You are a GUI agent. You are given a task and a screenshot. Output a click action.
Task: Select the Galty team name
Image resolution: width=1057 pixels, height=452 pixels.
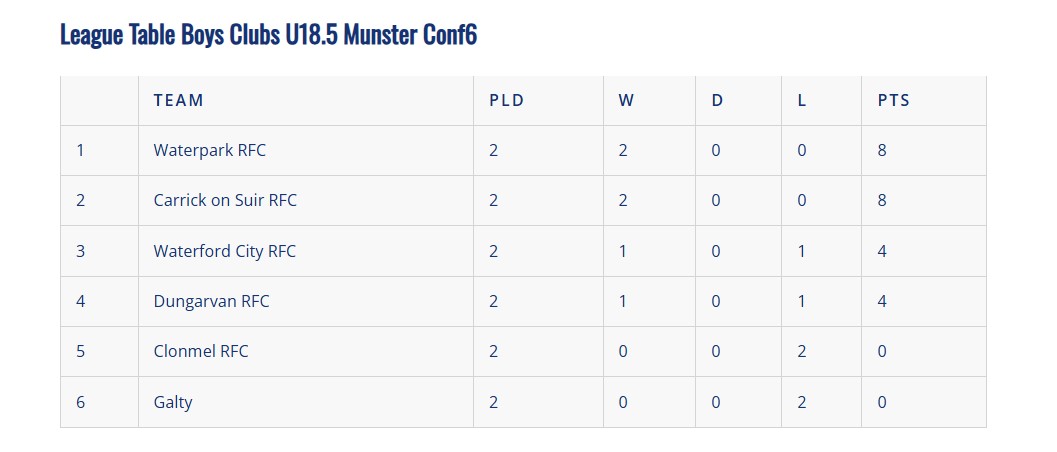(173, 402)
